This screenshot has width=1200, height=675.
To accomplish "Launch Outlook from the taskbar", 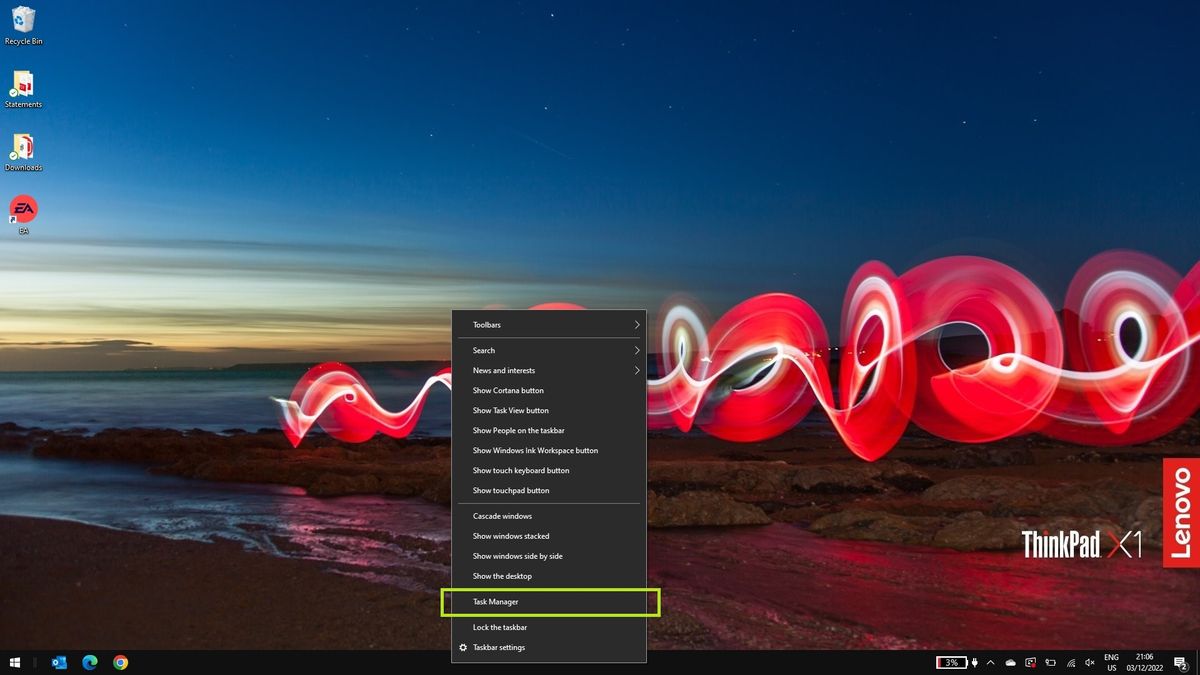I will pyautogui.click(x=59, y=662).
